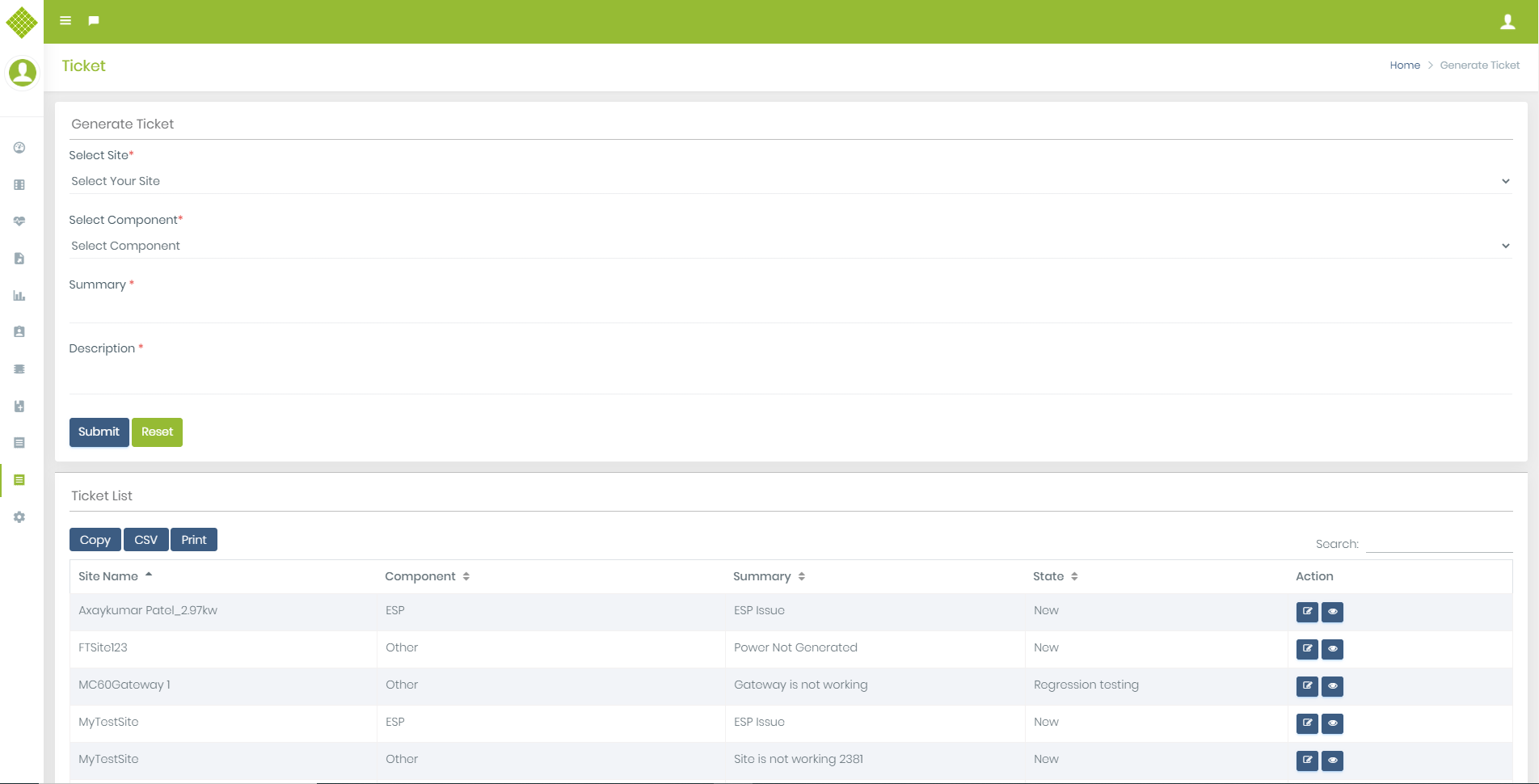The image size is (1539, 784).
Task: Open the heartbeat monitor sidebar icon
Action: pyautogui.click(x=19, y=221)
